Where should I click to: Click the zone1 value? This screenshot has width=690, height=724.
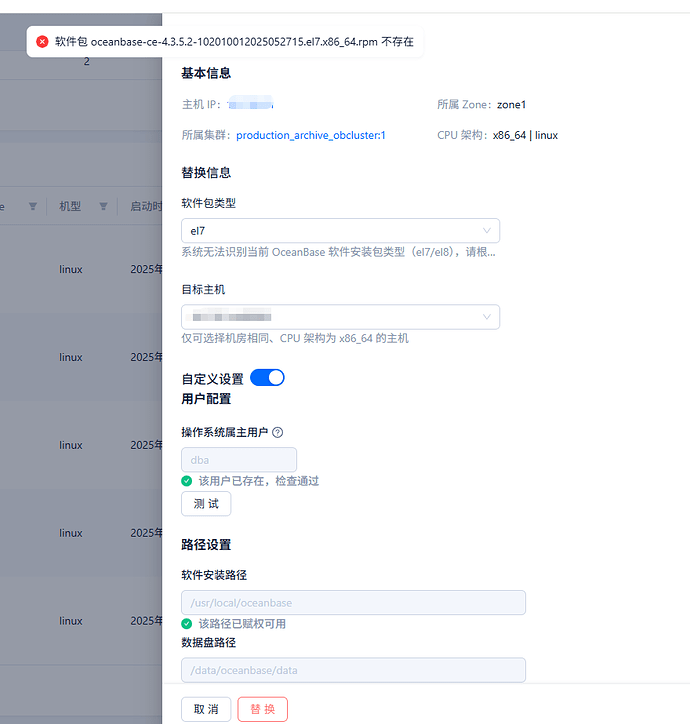511,105
